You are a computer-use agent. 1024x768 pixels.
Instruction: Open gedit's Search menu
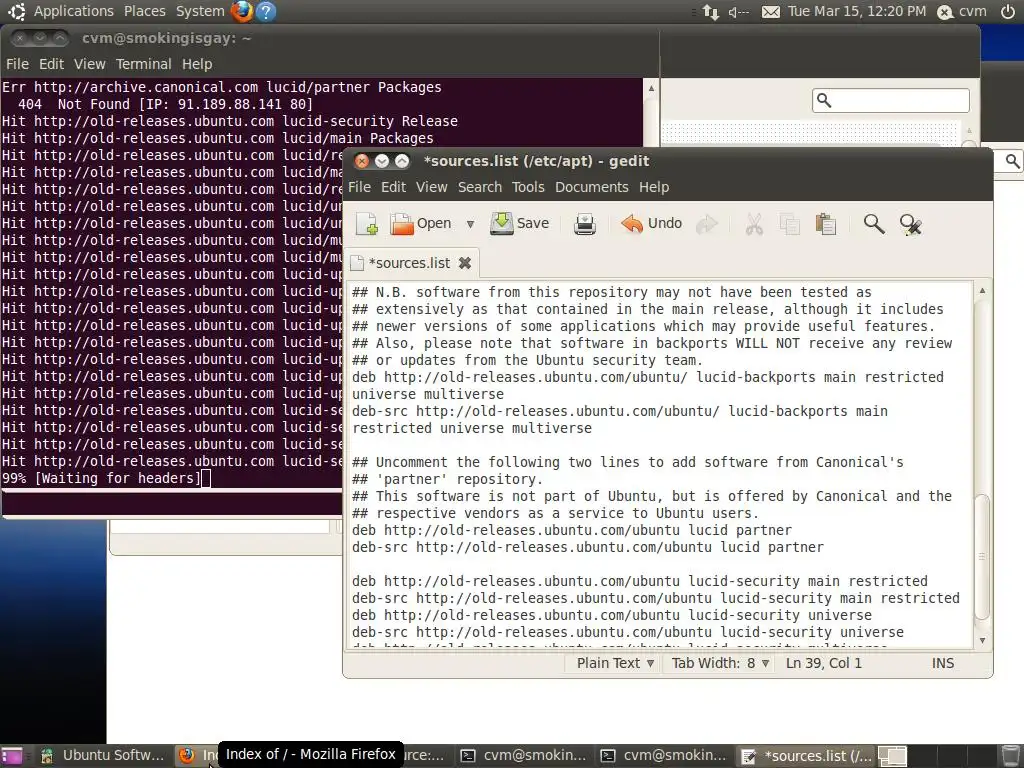pyautogui.click(x=480, y=187)
